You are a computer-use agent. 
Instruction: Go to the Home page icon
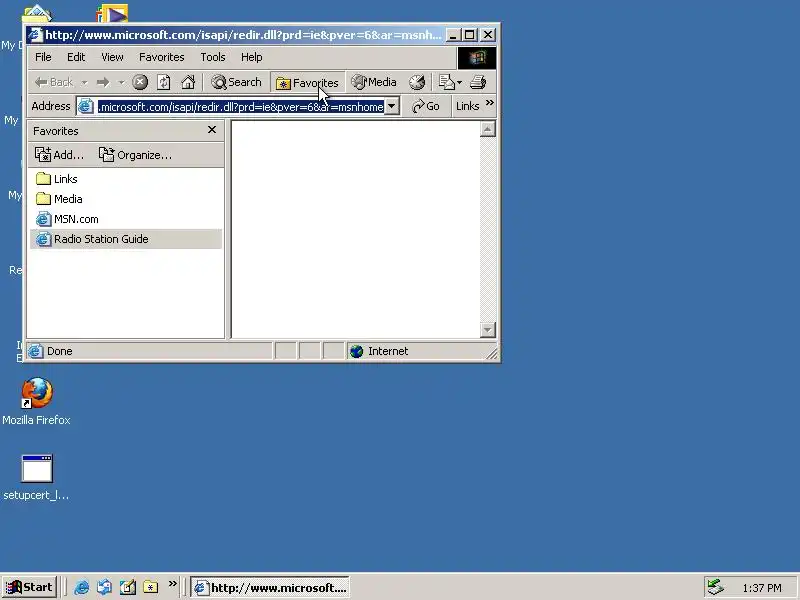[x=188, y=82]
